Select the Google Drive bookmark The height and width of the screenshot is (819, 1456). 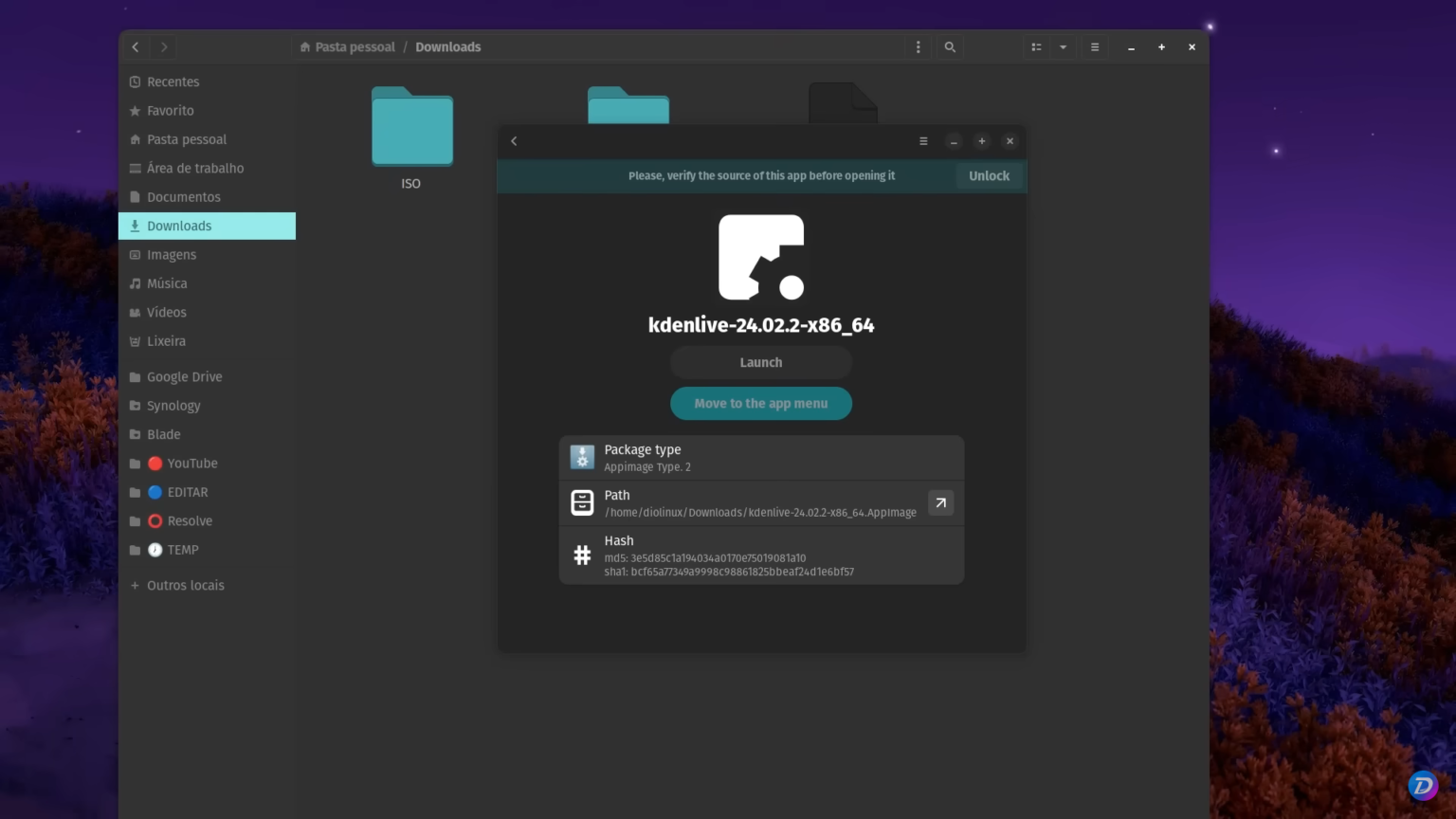pos(184,377)
